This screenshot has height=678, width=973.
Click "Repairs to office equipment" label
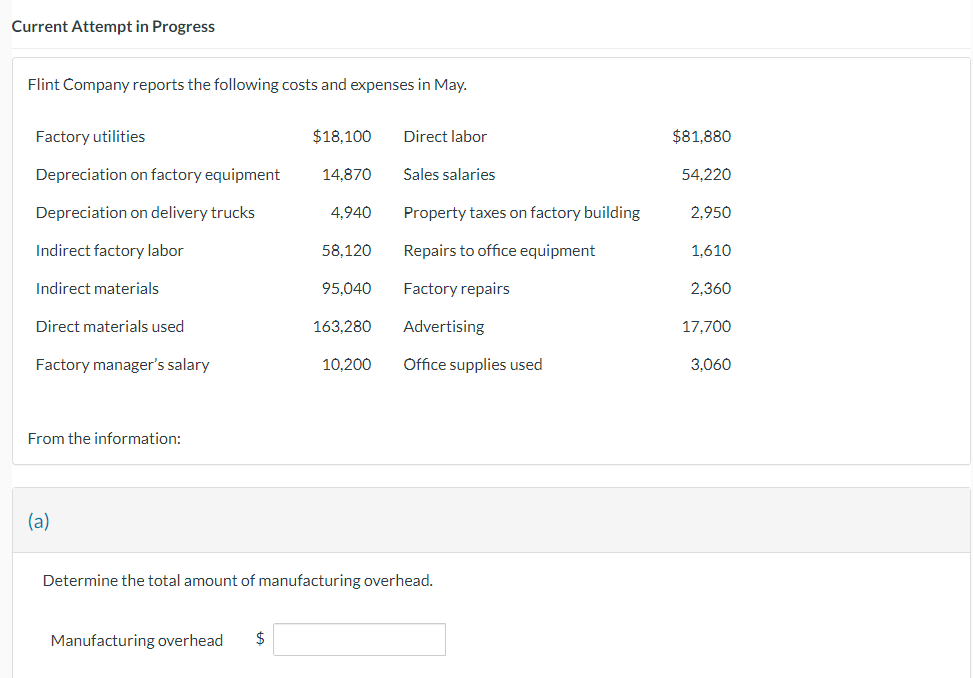tap(499, 251)
